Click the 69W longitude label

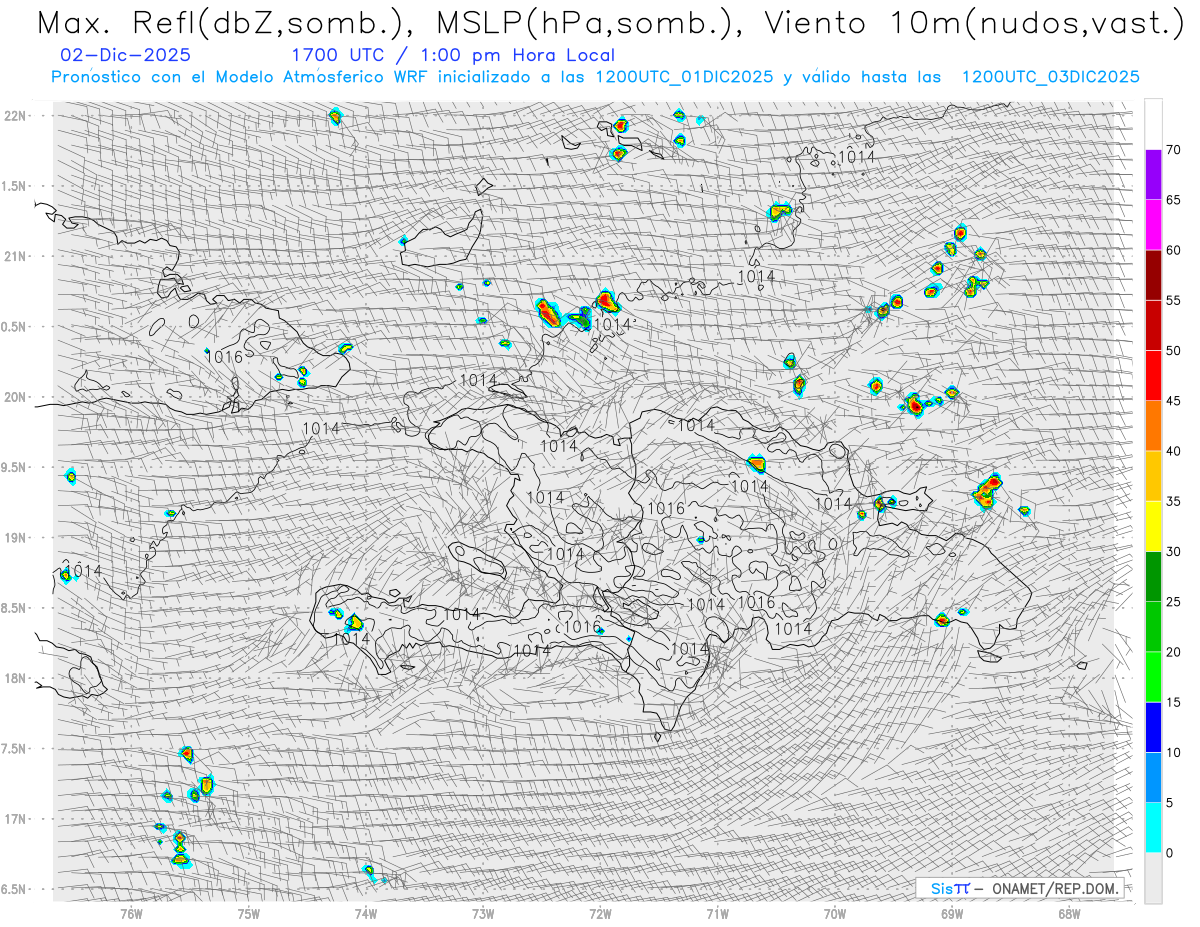click(x=952, y=913)
